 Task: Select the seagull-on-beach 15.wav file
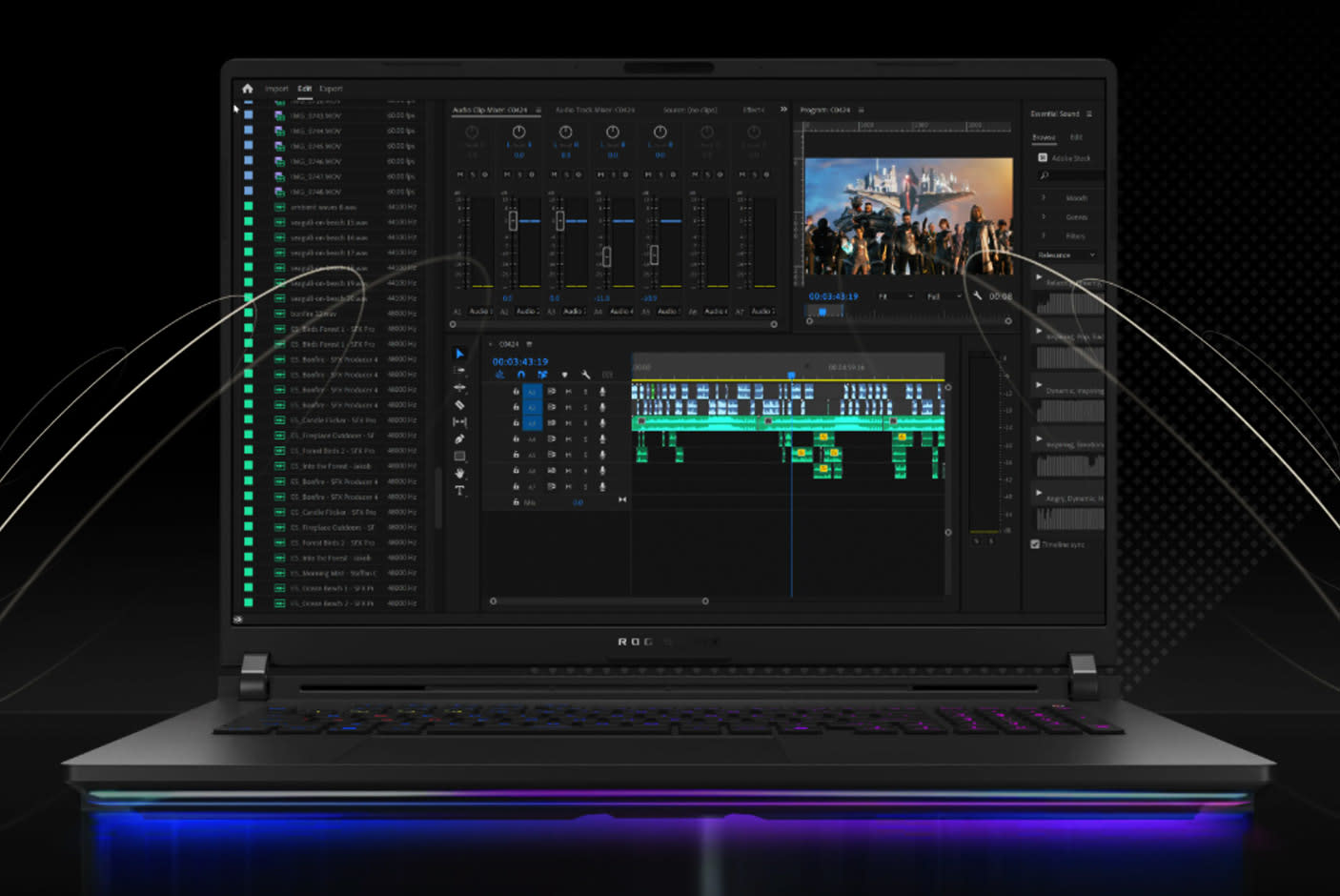329,222
